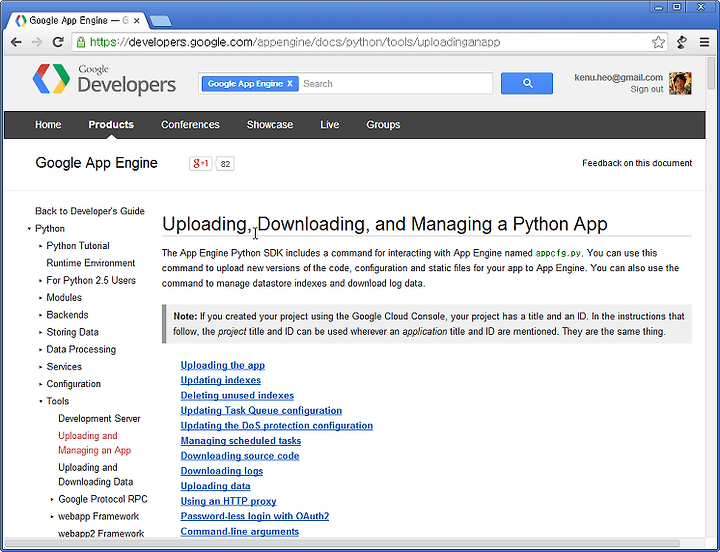Click Updating Task Queue configuration link
The height and width of the screenshot is (552, 720).
tap(261, 411)
